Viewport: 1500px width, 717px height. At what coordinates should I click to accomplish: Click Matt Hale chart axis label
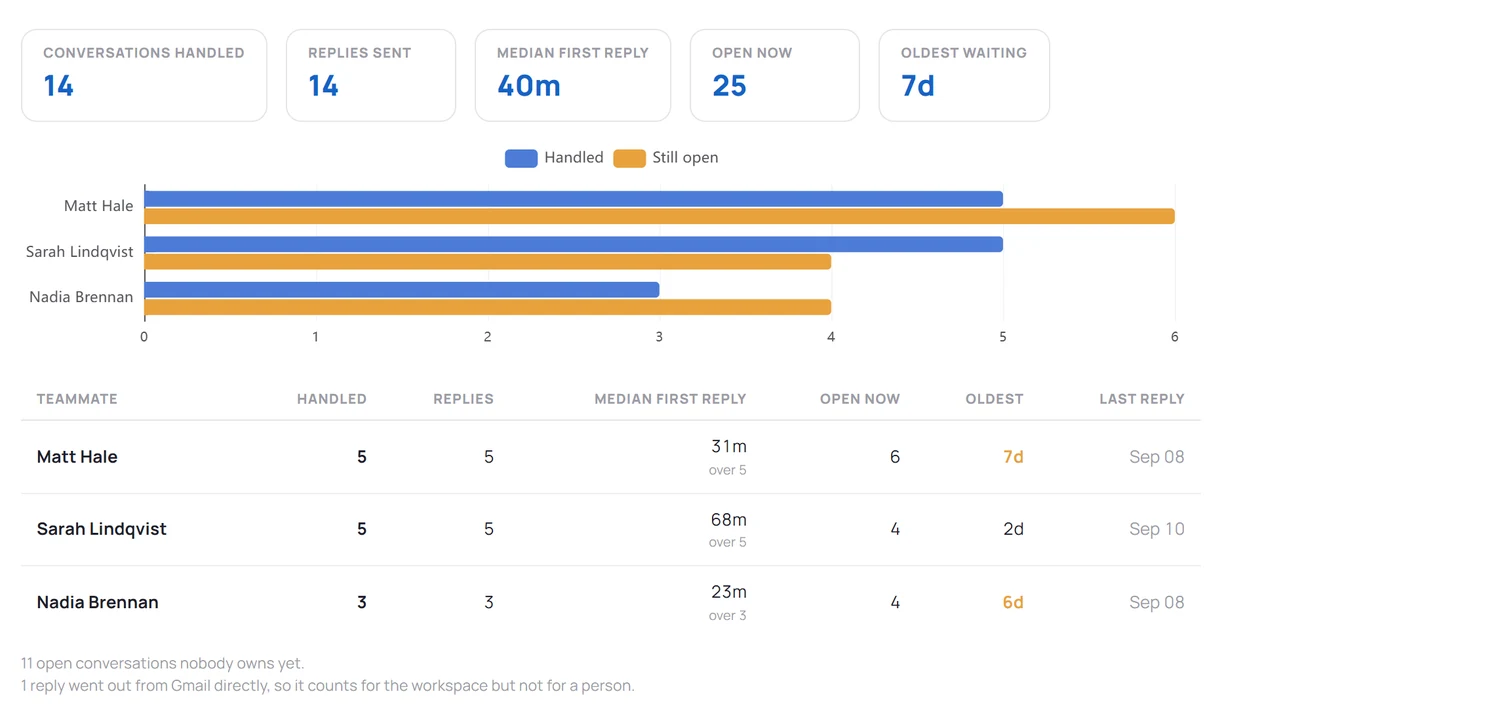[98, 206]
